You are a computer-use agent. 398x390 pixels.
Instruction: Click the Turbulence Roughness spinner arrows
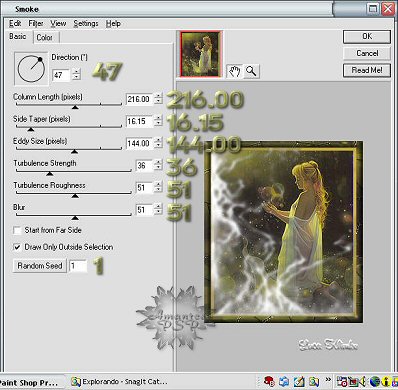coord(158,187)
